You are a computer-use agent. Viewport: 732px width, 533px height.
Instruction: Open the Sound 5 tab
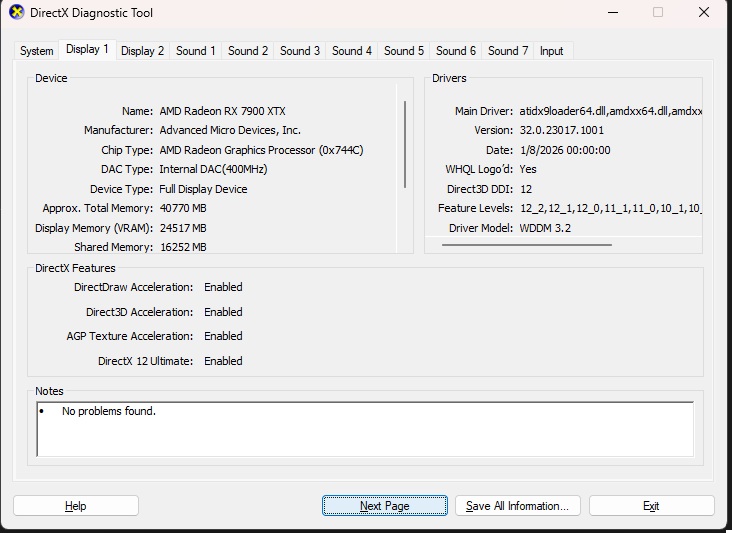click(x=404, y=51)
